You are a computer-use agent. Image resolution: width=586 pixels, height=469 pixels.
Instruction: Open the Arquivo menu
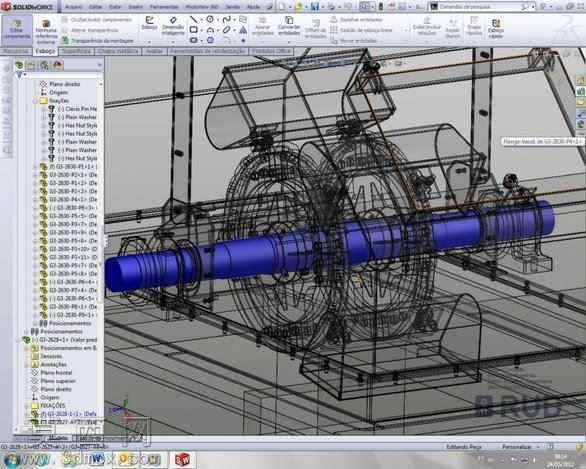[x=74, y=7]
